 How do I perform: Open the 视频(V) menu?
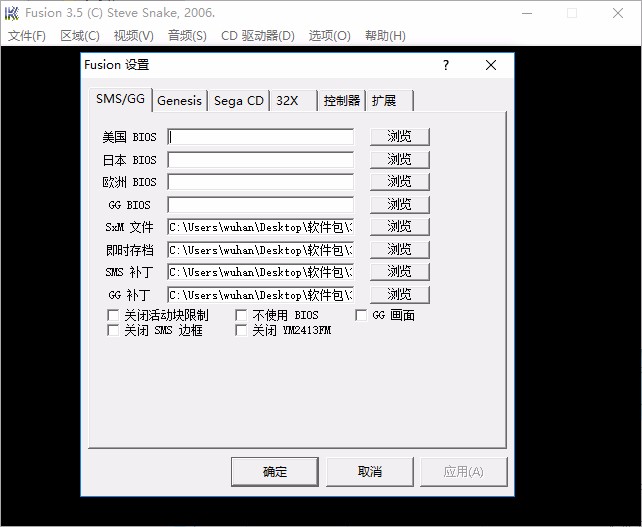pyautogui.click(x=133, y=36)
